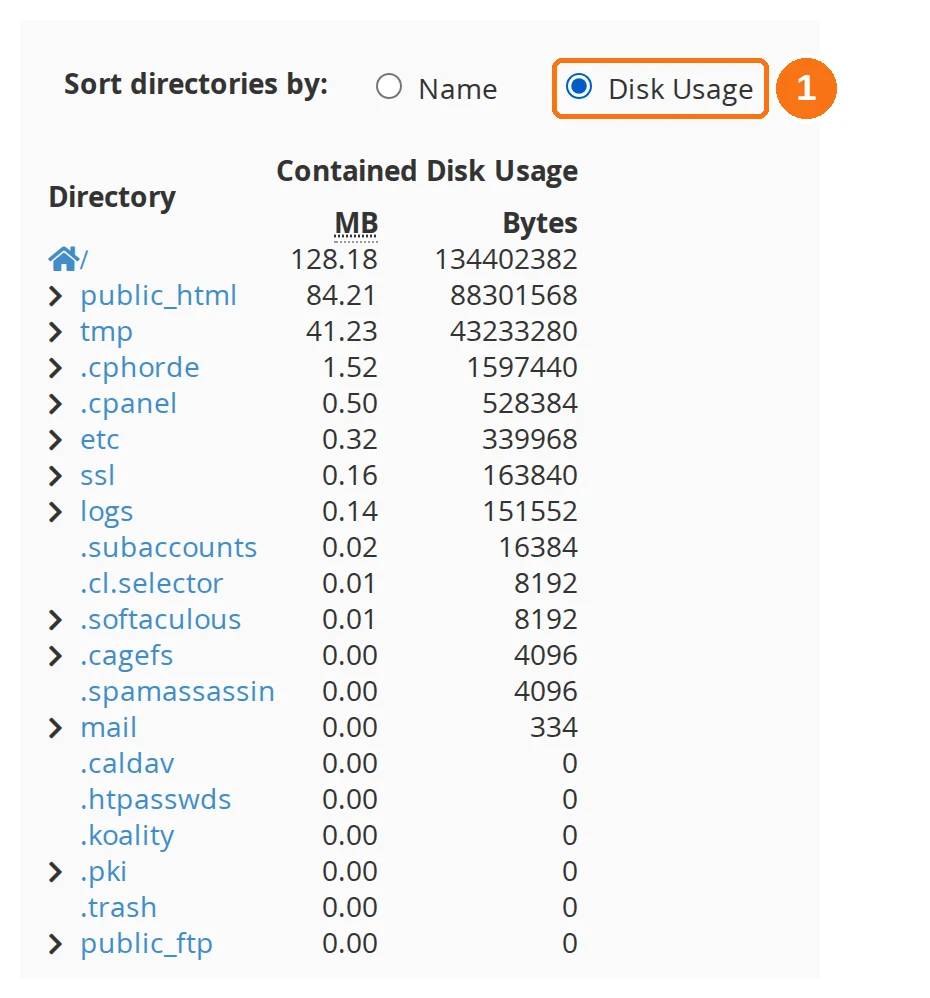This screenshot has width=930, height=998.
Task: Open the public_ftp directory link
Action: [x=146, y=945]
